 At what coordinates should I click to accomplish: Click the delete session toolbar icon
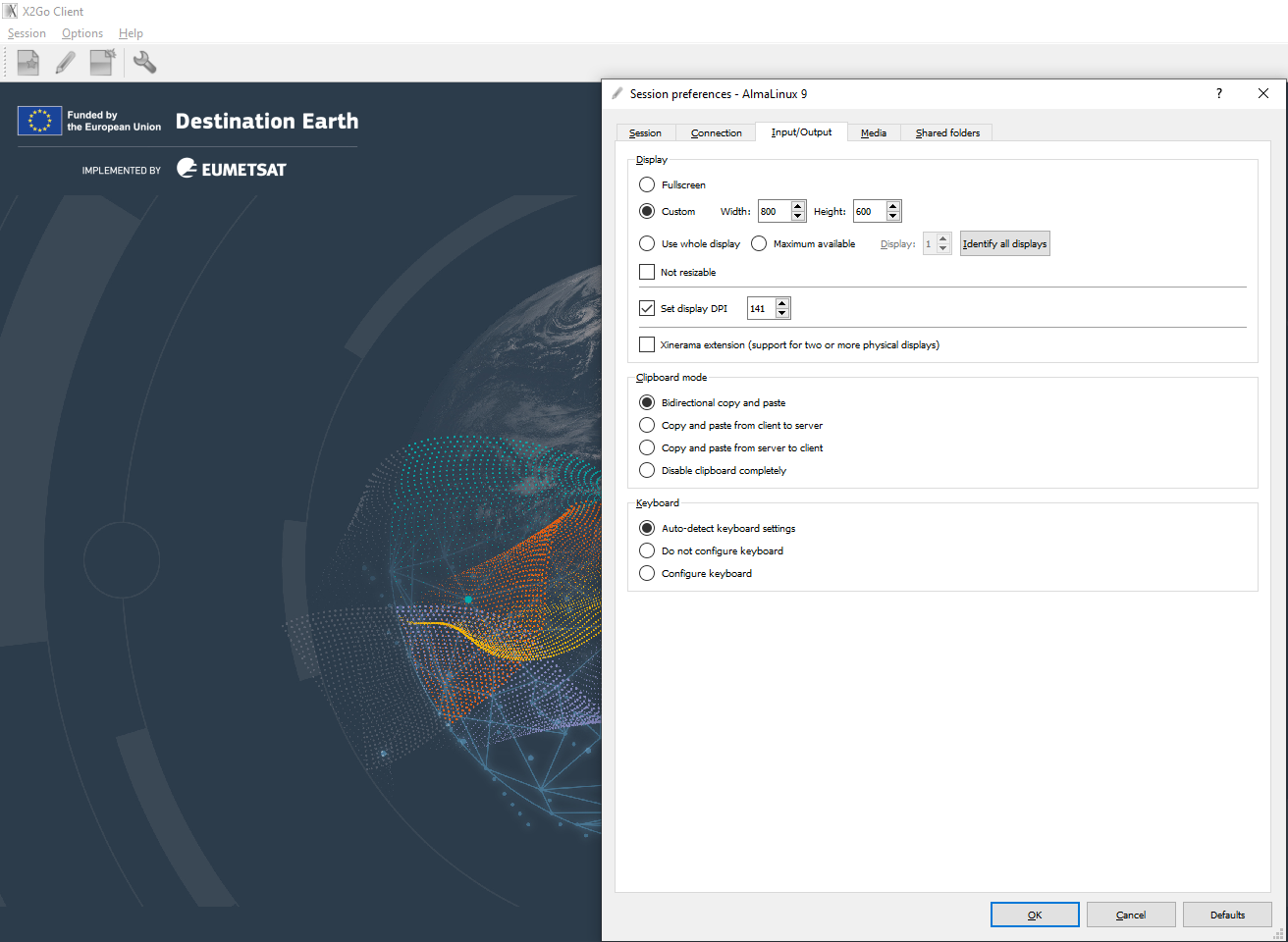102,63
